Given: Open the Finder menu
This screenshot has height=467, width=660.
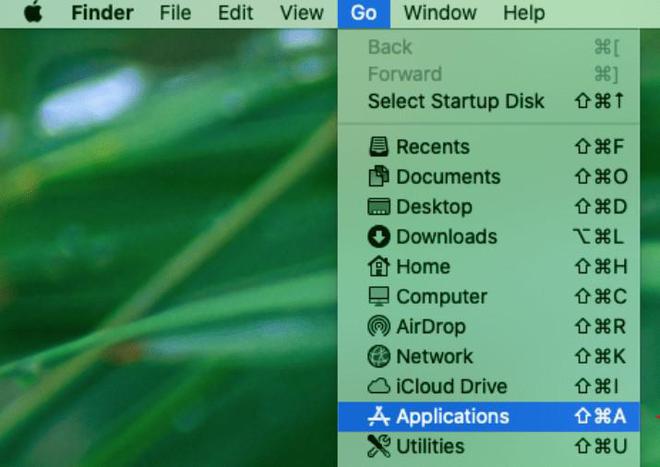Looking at the screenshot, I should click(102, 13).
